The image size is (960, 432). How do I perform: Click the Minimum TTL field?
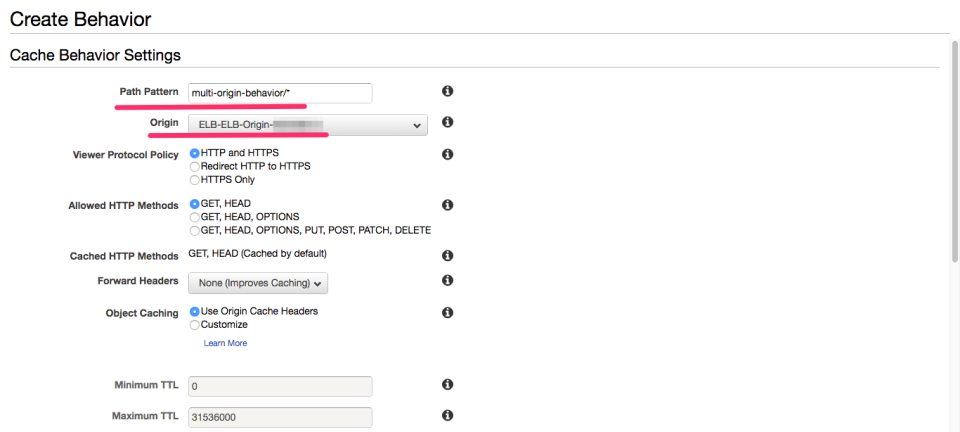click(280, 386)
